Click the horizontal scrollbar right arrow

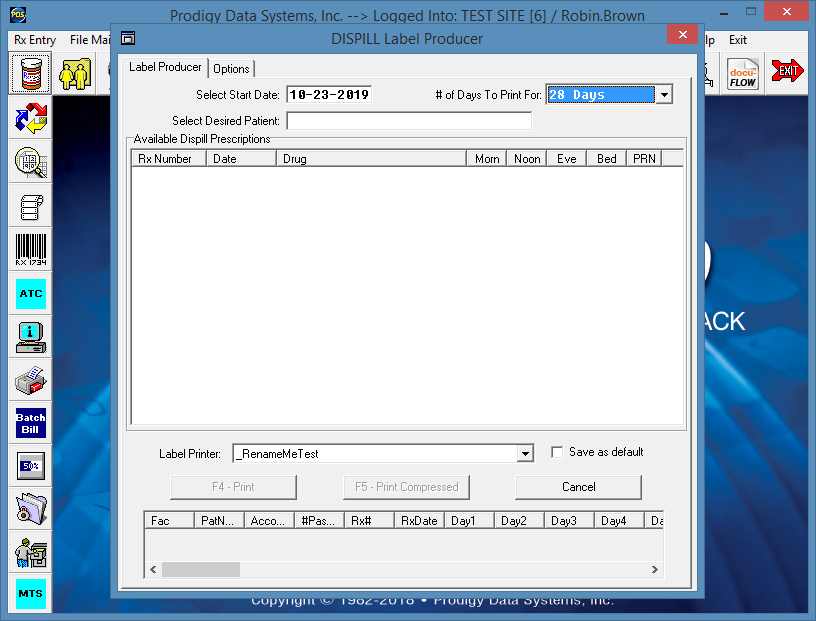(x=655, y=569)
